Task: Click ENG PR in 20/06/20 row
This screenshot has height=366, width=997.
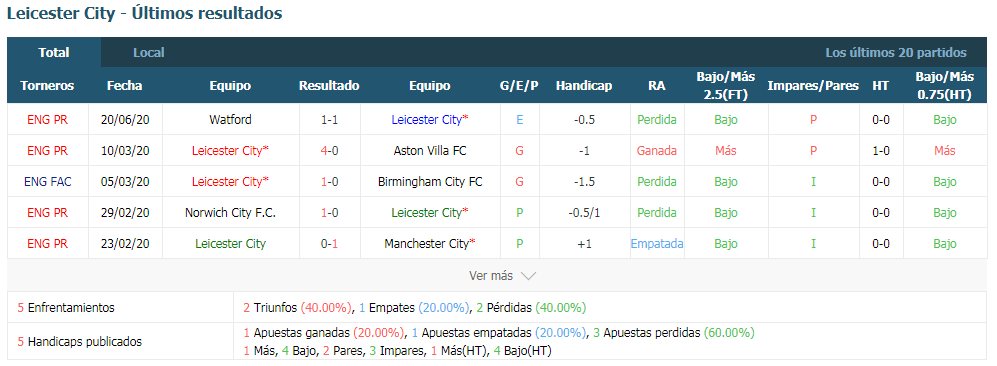Action: click(48, 119)
